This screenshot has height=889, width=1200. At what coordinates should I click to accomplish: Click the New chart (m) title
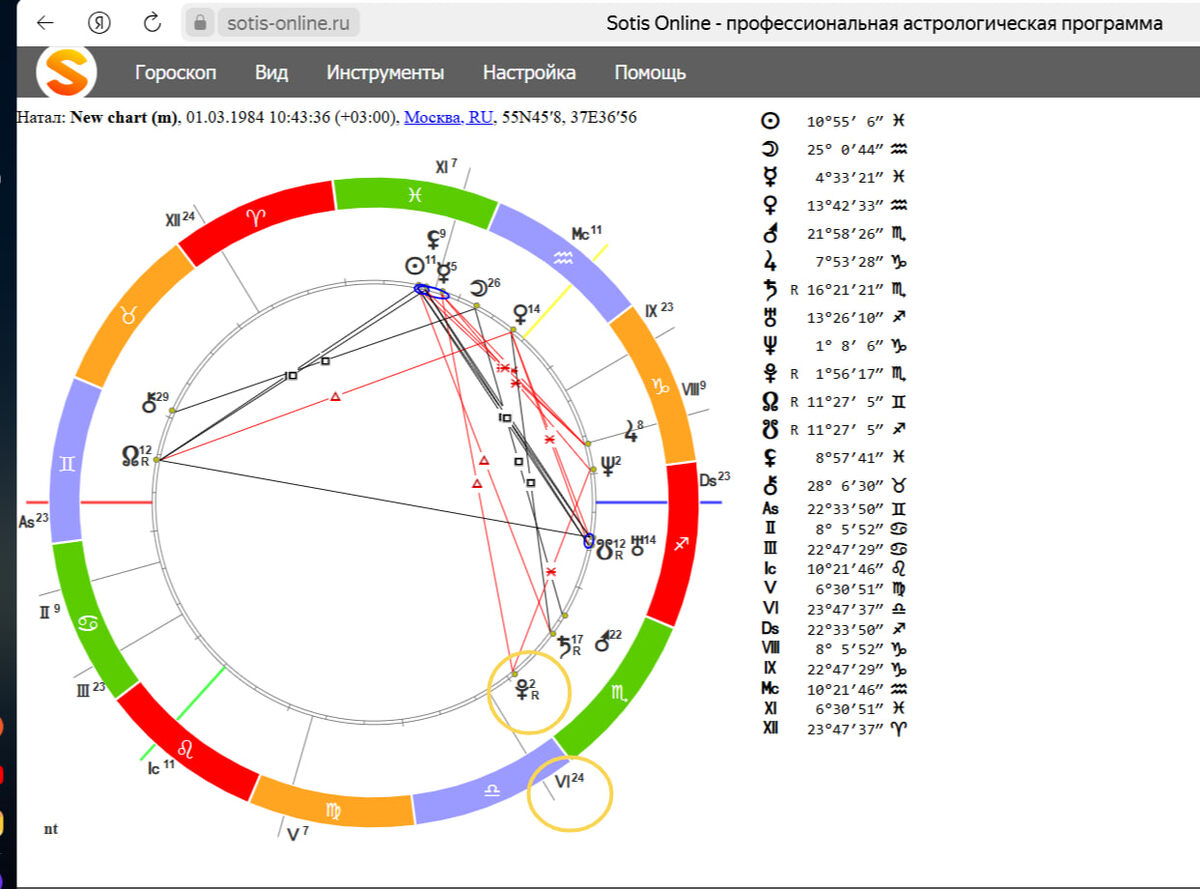pyautogui.click(x=124, y=117)
